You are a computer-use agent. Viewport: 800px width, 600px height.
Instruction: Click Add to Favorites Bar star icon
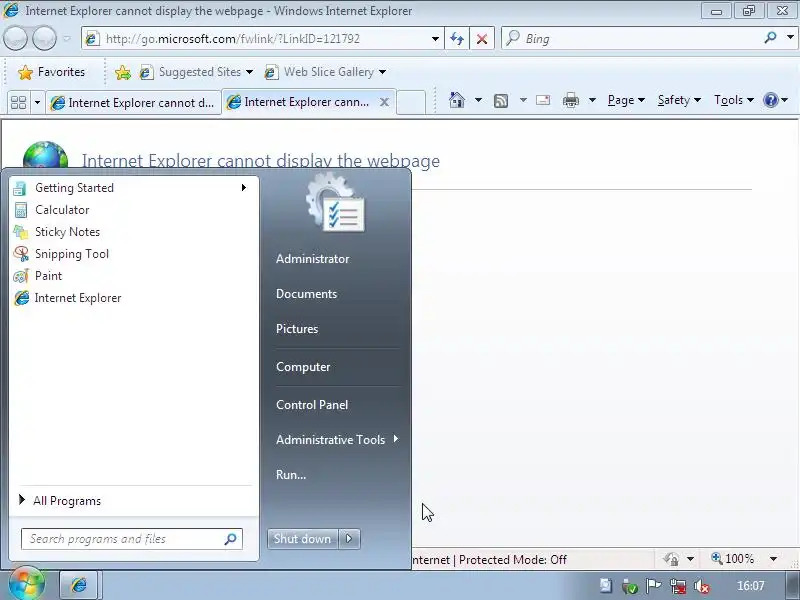122,72
